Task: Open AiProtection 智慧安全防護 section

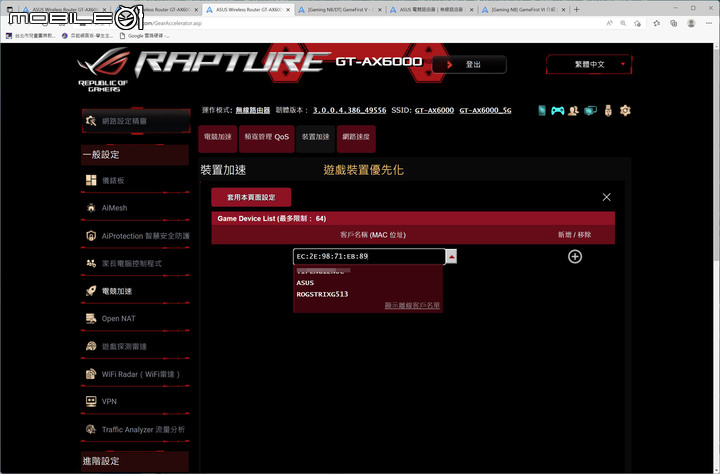Action: tap(135, 236)
